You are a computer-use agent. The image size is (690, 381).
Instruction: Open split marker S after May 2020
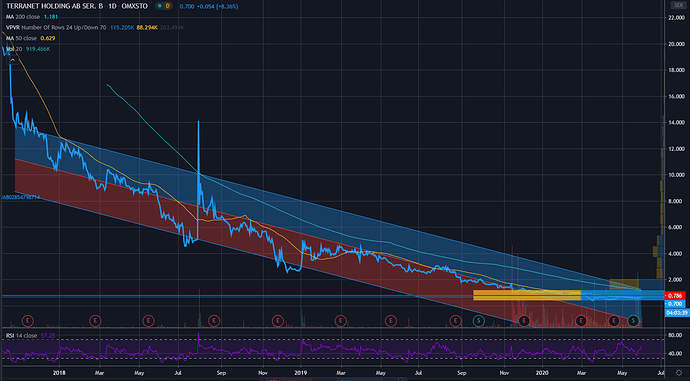click(x=633, y=321)
